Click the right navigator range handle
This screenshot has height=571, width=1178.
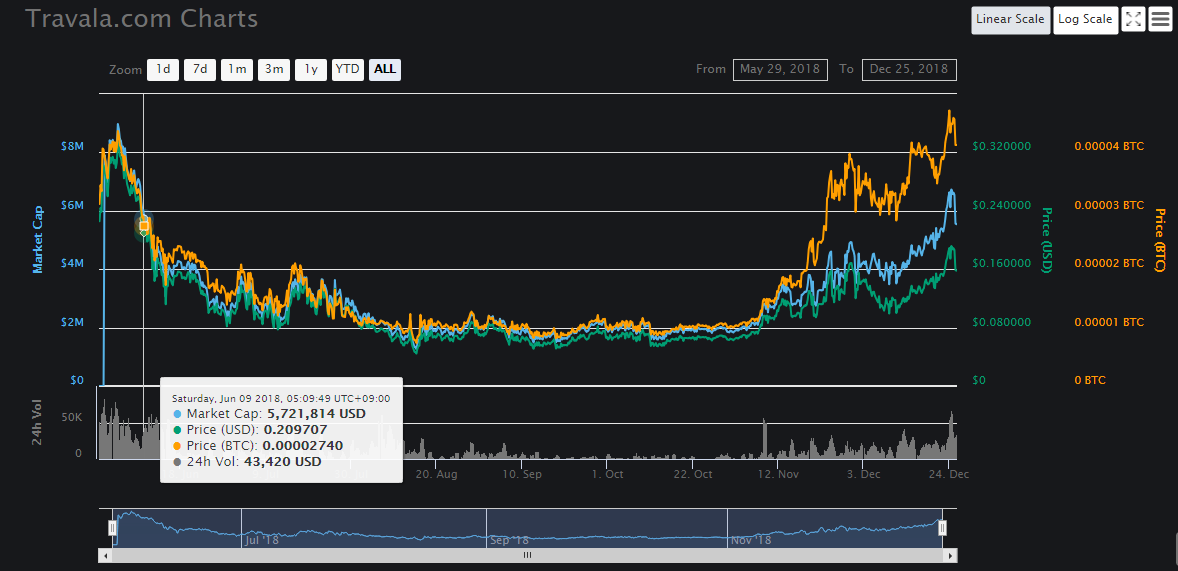pyautogui.click(x=942, y=528)
